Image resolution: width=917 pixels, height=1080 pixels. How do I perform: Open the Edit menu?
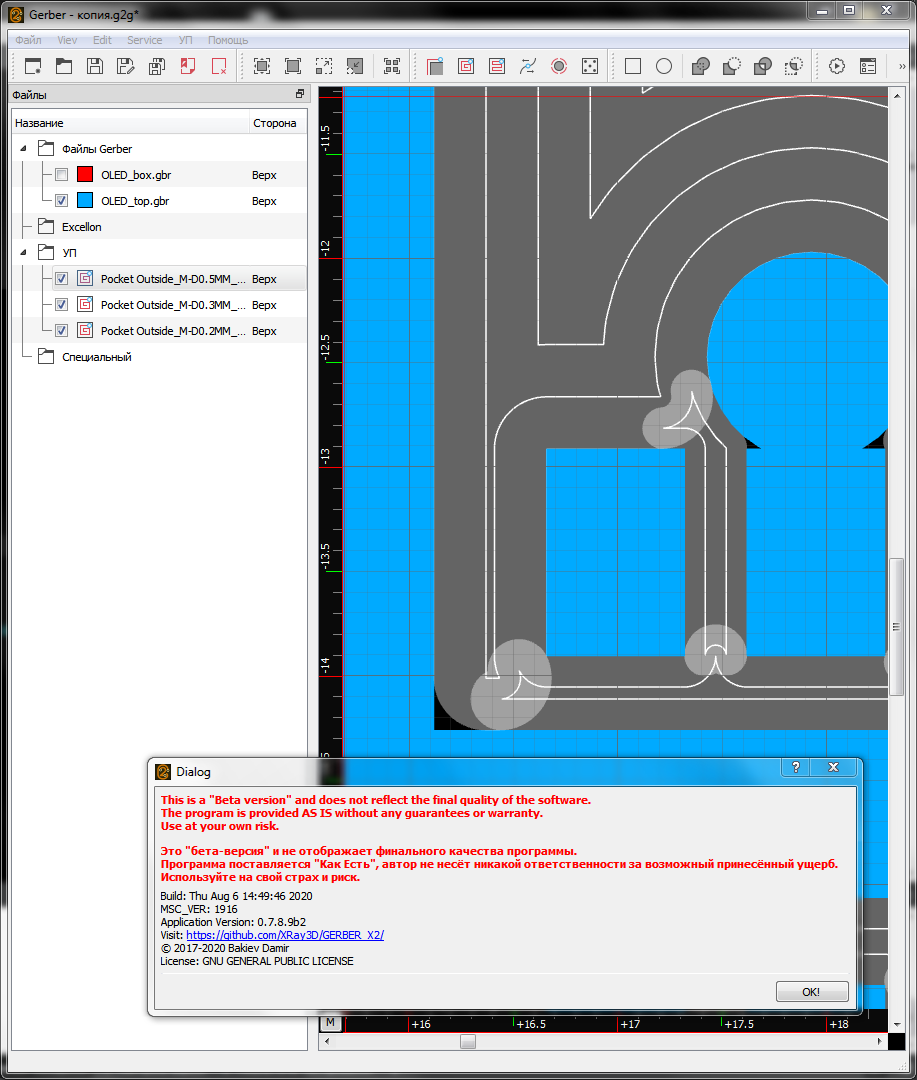102,40
